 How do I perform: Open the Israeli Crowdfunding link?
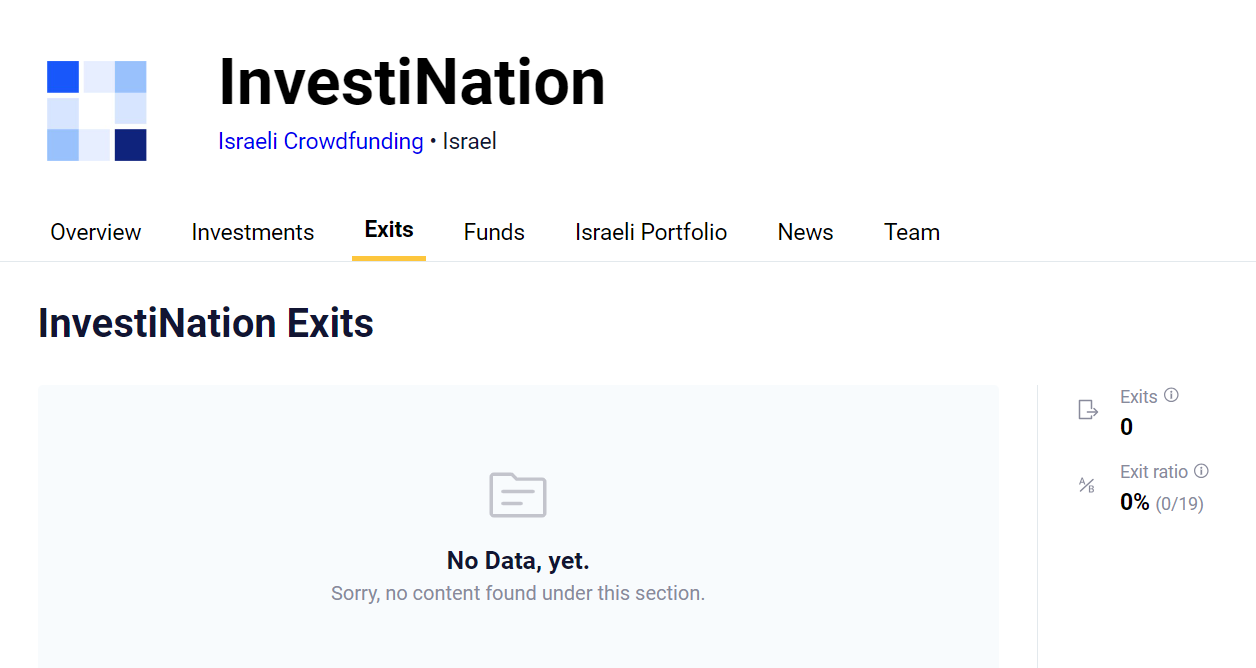click(x=321, y=141)
